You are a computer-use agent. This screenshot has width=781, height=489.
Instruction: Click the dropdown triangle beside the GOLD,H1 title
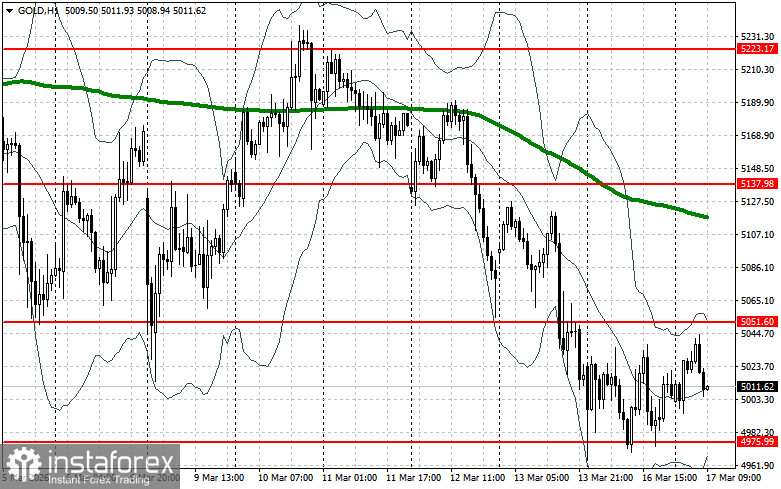click(9, 11)
